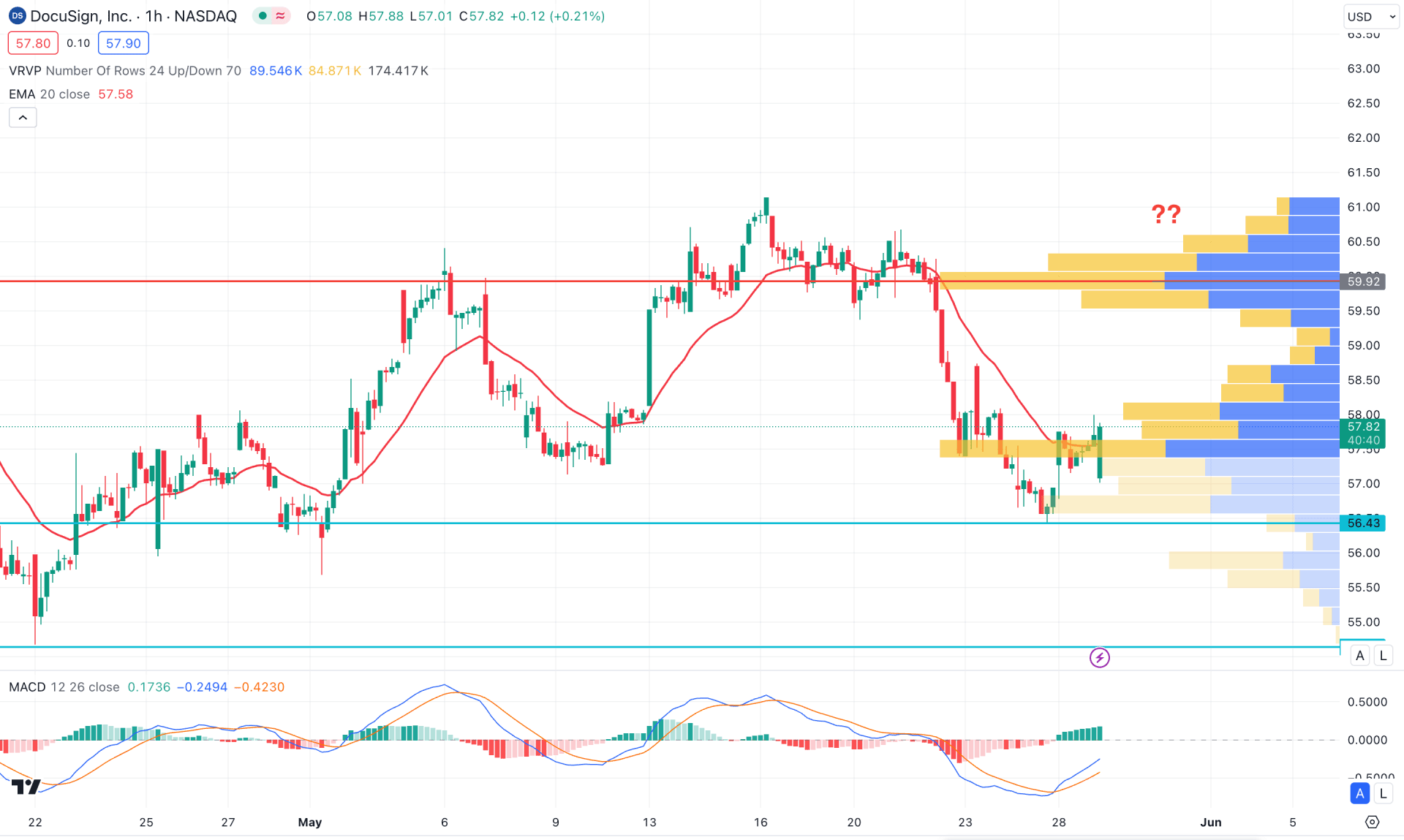Screen dimensions: 1404x840
Task: Open the USD currency dropdown
Action: (x=1370, y=16)
